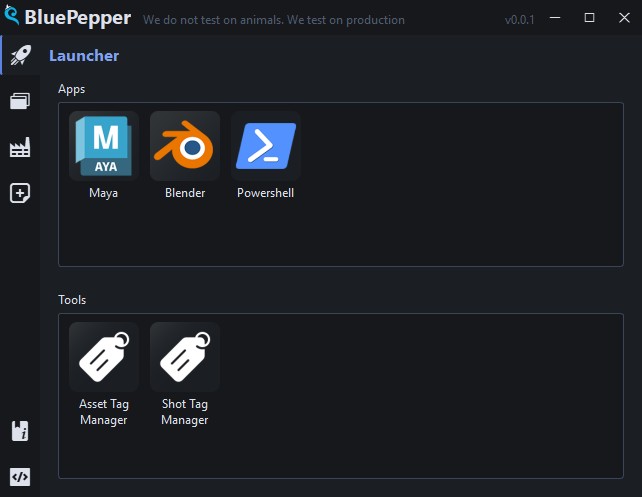This screenshot has width=642, height=497.
Task: Select the factory sidebar icon
Action: (x=20, y=147)
